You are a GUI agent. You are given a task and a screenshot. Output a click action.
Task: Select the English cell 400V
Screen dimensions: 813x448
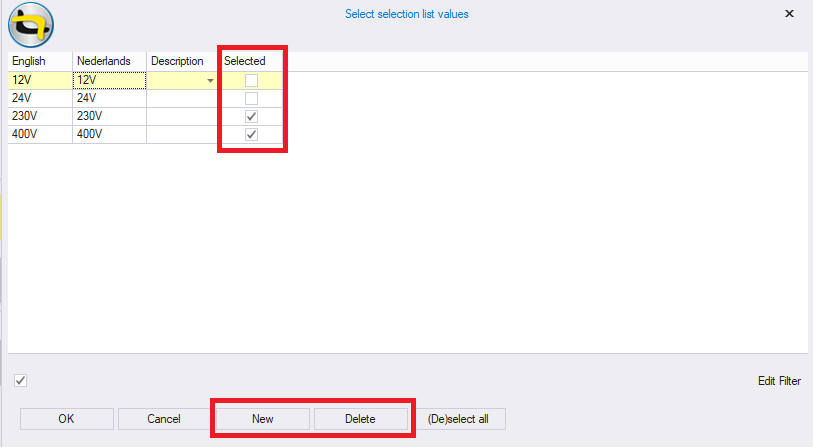click(x=40, y=134)
